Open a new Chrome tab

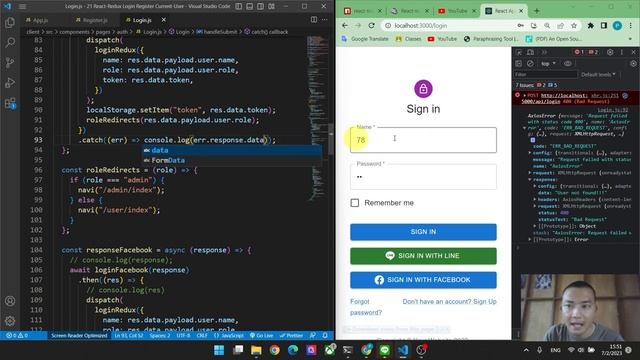click(536, 11)
